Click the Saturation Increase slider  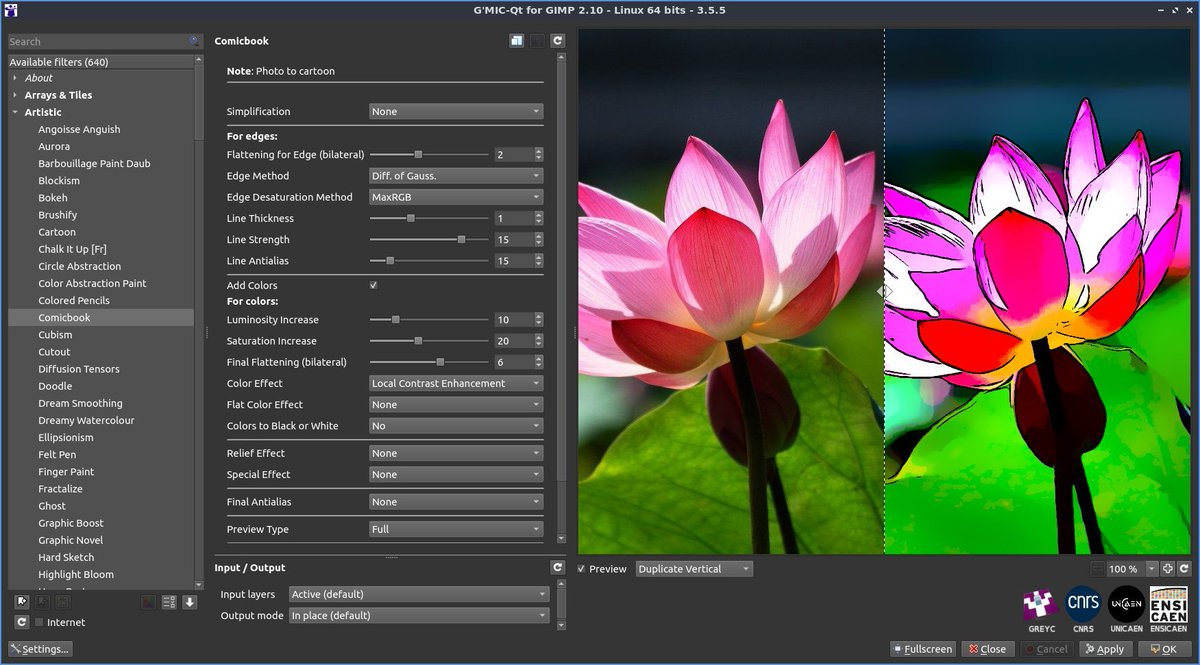(429, 341)
